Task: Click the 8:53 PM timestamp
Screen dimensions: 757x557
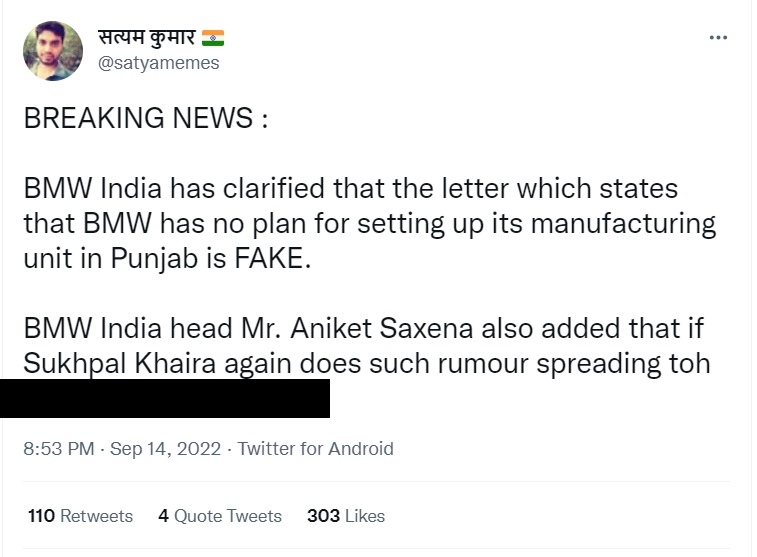Action: click(x=58, y=448)
